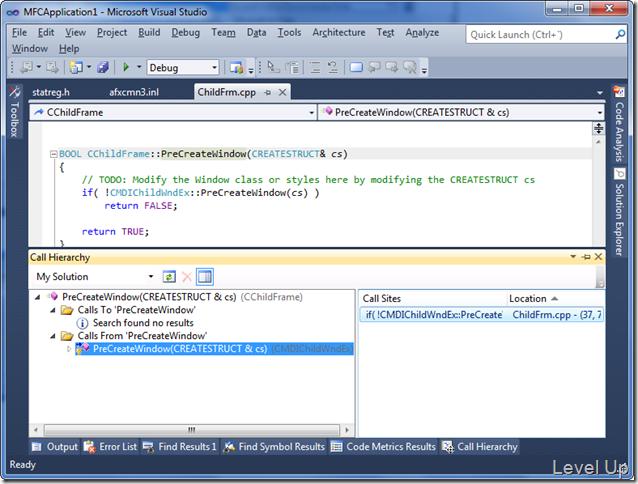
Task: Open the active files dropdown arrow above editor
Action: (599, 93)
